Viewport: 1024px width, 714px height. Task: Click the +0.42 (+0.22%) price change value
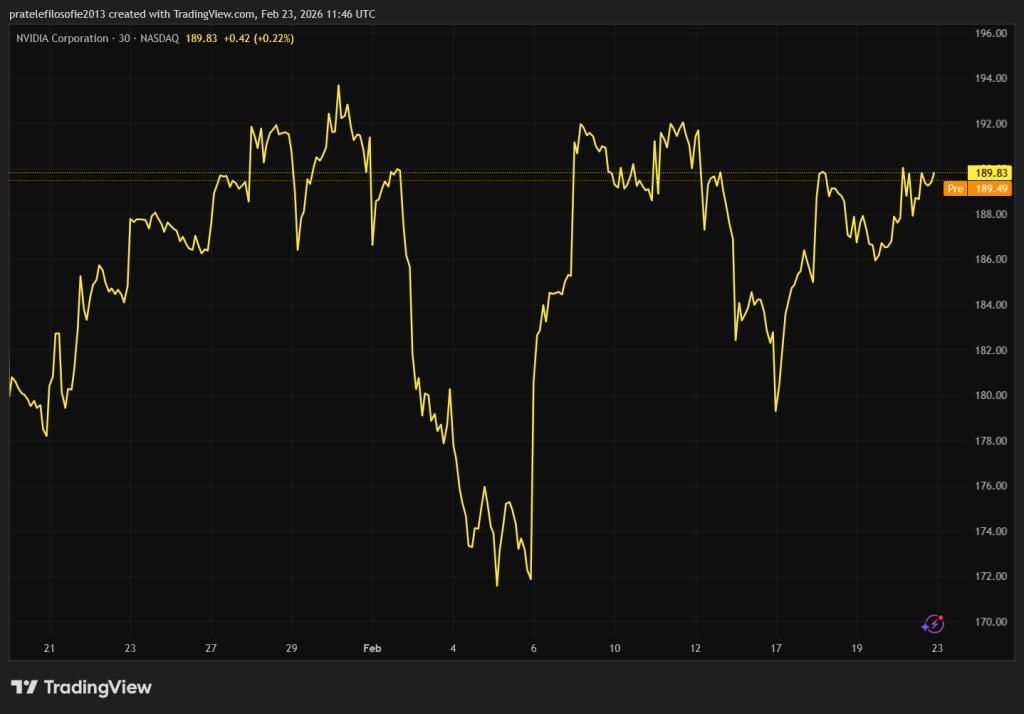[258, 38]
